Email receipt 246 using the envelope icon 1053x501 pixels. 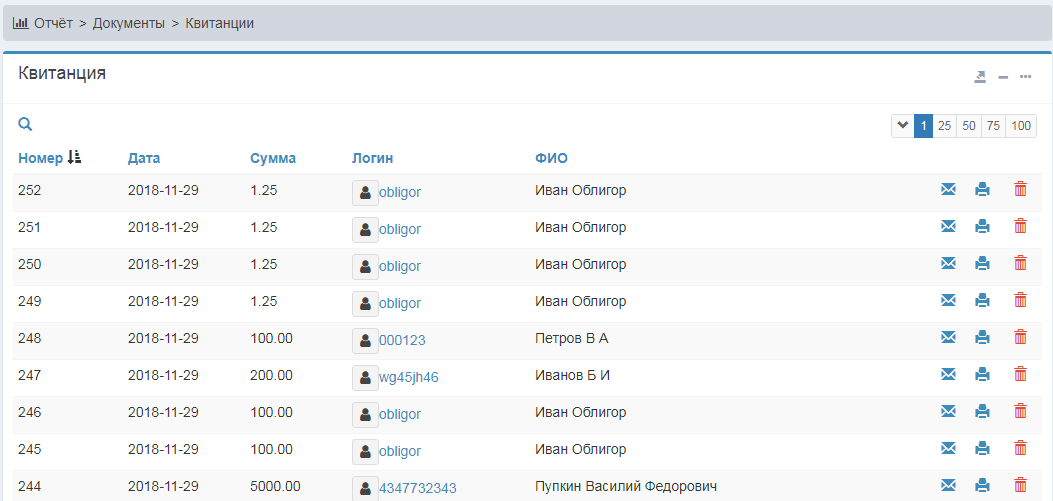coord(948,411)
